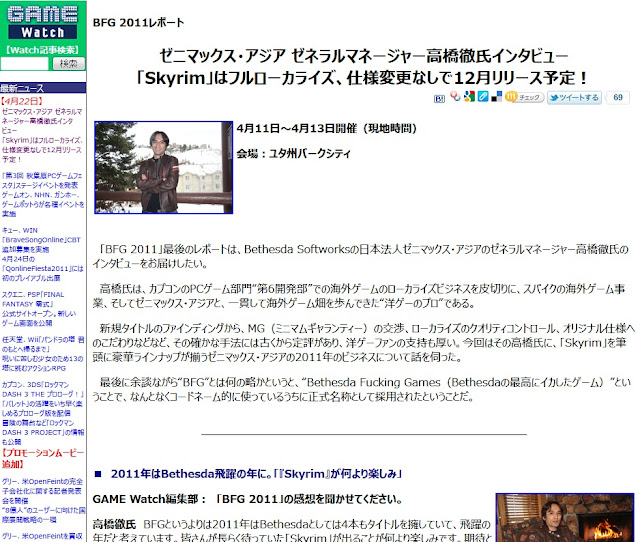Click the red 【プロモーションムービー追加】 text
The image size is (640, 542).
pos(42,459)
